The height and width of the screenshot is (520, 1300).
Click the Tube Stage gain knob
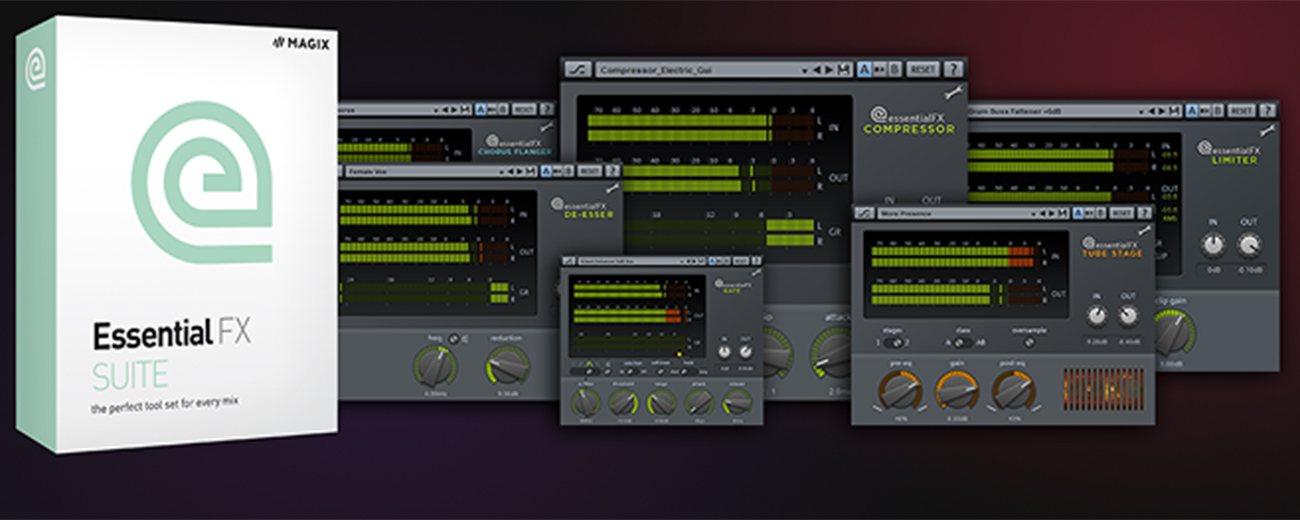958,392
